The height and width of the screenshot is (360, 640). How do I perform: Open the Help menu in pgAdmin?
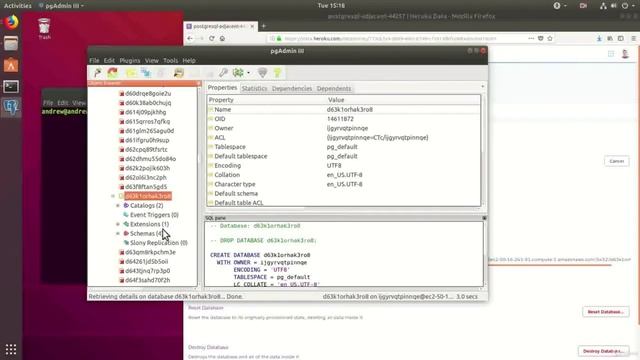click(x=189, y=60)
